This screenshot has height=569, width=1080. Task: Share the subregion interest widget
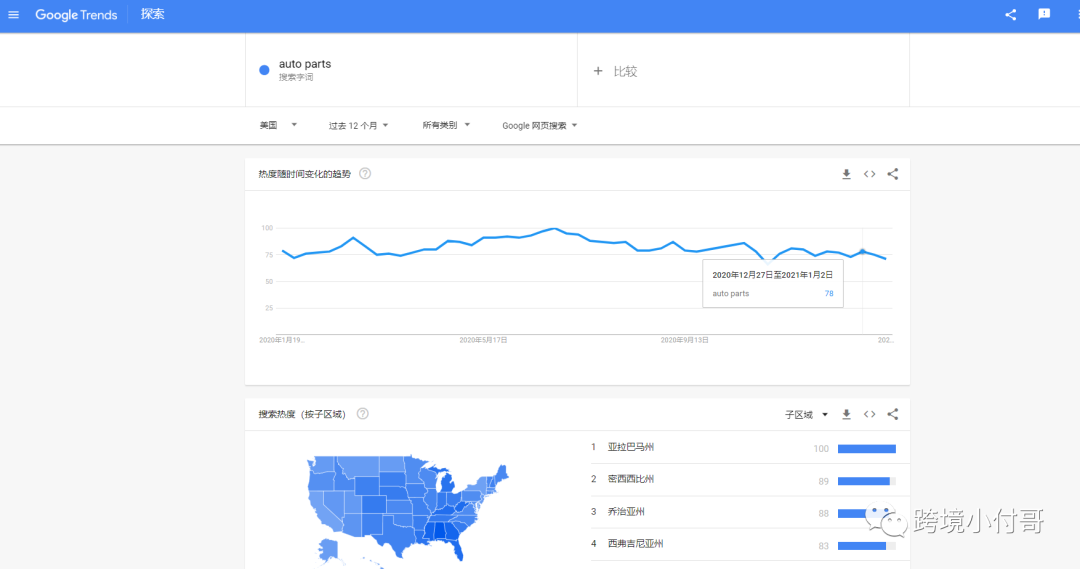pyautogui.click(x=893, y=415)
